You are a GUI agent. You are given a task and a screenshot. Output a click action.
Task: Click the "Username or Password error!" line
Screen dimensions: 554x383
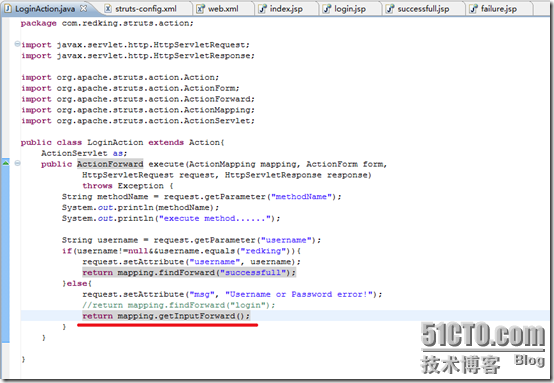coord(232,295)
